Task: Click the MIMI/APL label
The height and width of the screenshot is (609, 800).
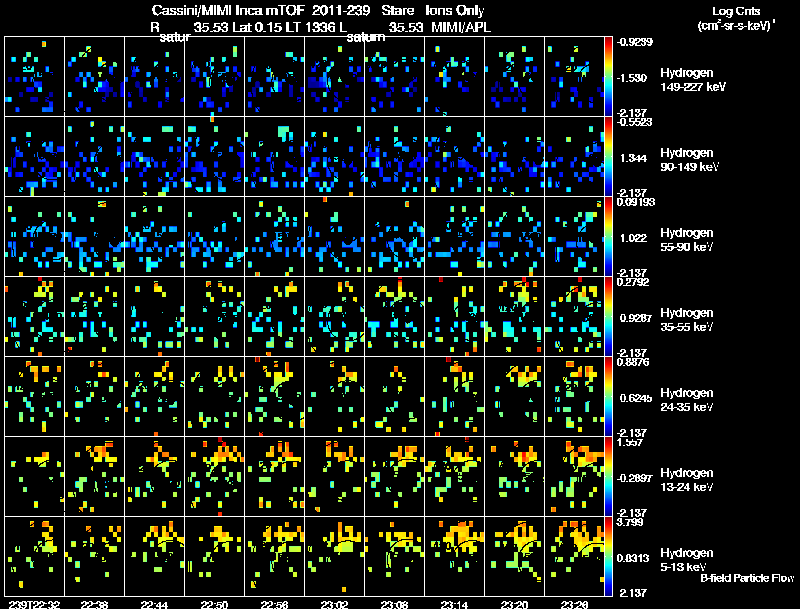Action: click(x=461, y=27)
